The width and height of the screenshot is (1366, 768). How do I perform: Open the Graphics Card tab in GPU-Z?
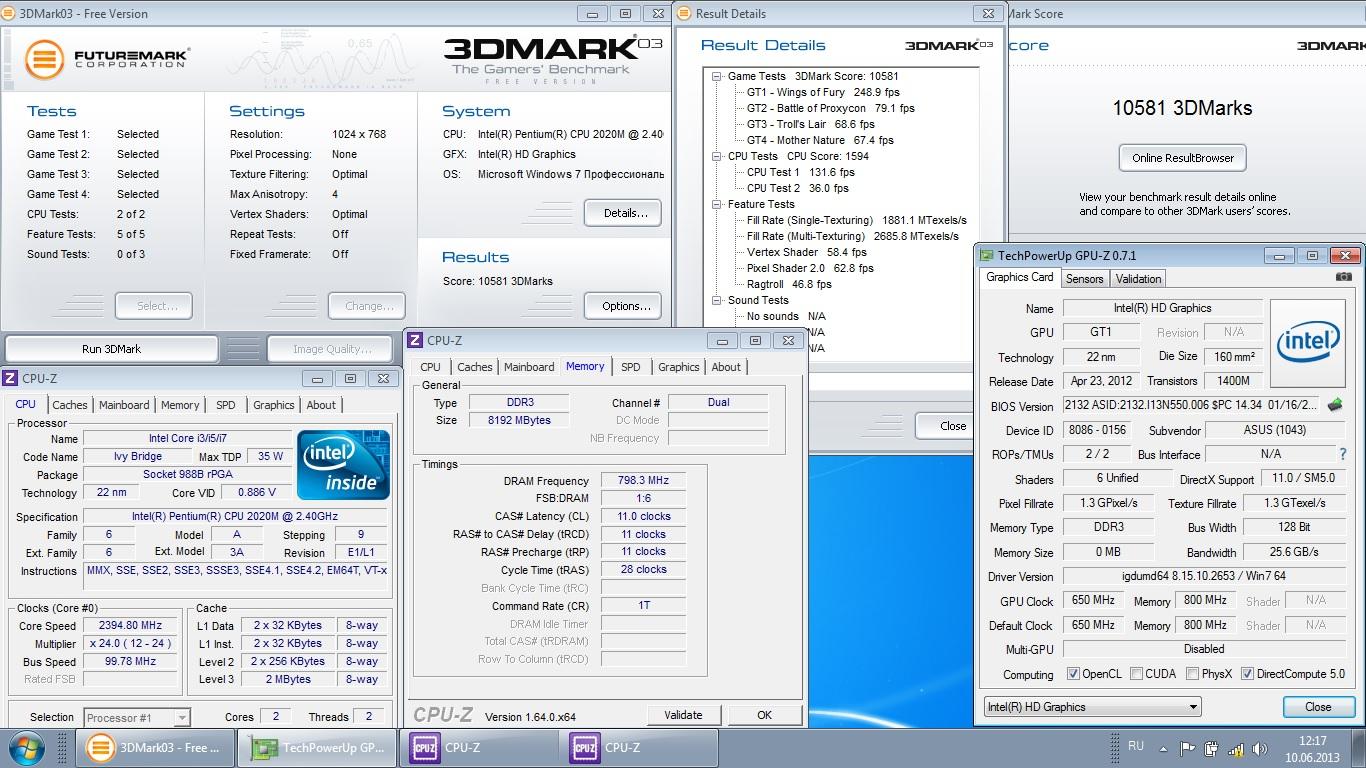pos(1019,277)
